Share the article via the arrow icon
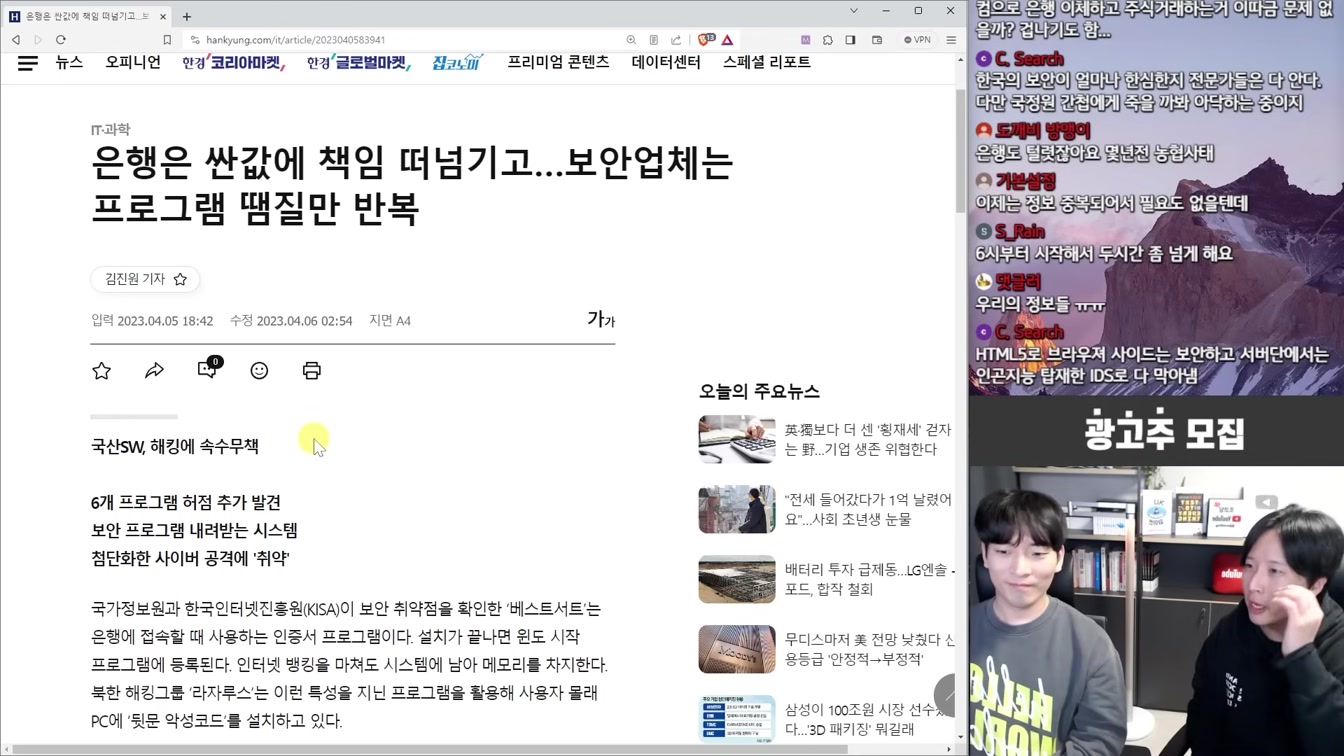This screenshot has width=1344, height=756. click(154, 371)
